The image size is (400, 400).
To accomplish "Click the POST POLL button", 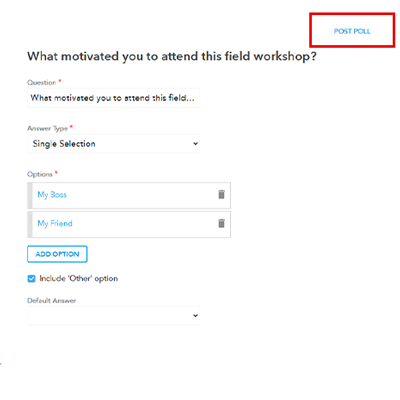I will click(x=352, y=31).
